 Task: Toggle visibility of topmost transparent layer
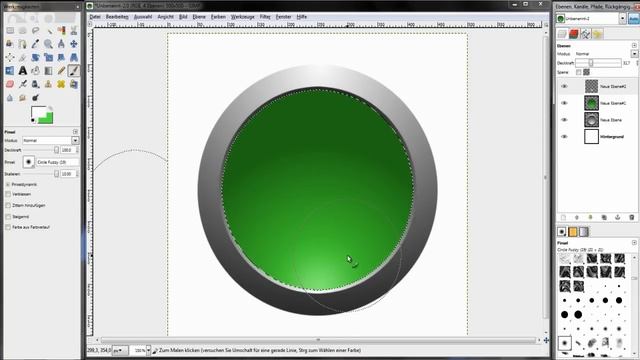point(564,87)
